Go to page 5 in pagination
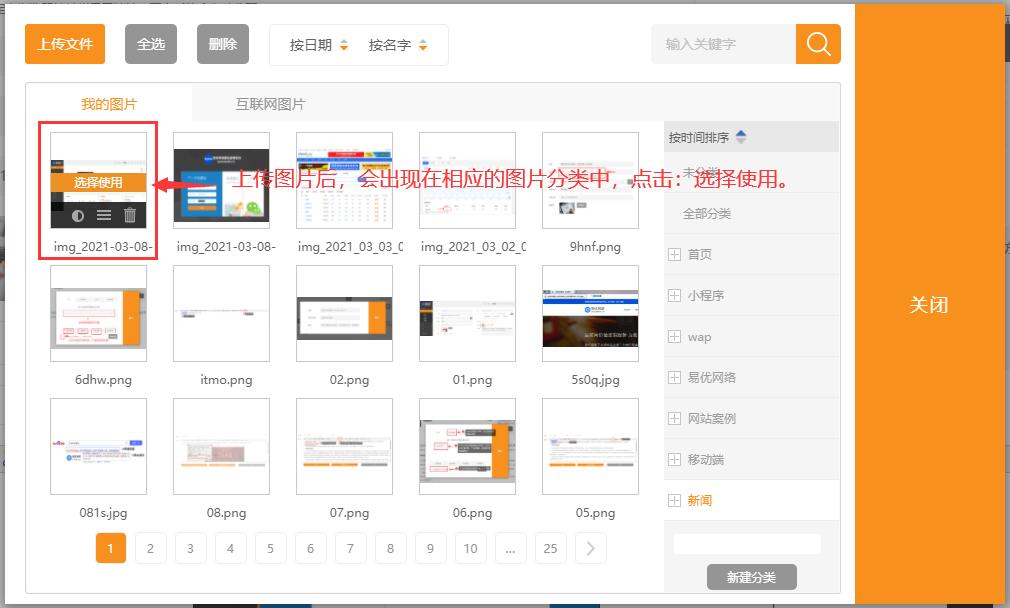This screenshot has height=608, width=1010. click(270, 548)
